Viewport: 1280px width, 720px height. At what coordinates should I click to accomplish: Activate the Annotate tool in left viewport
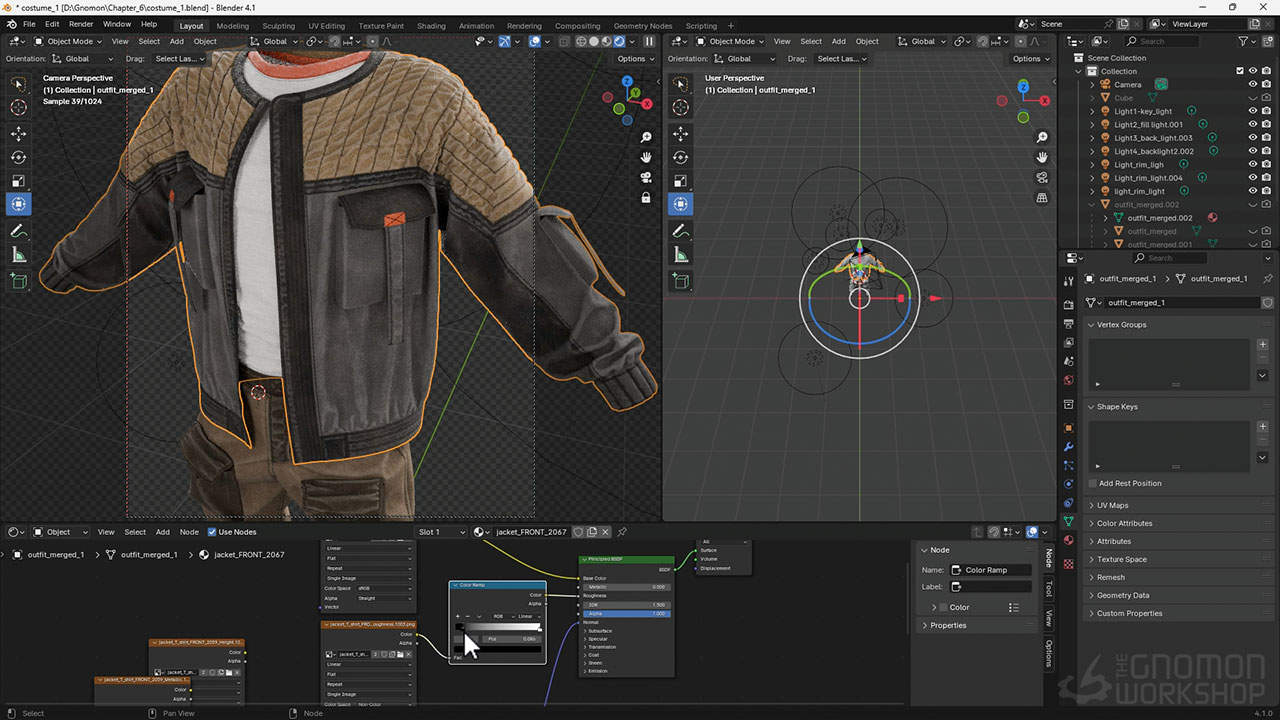(18, 231)
